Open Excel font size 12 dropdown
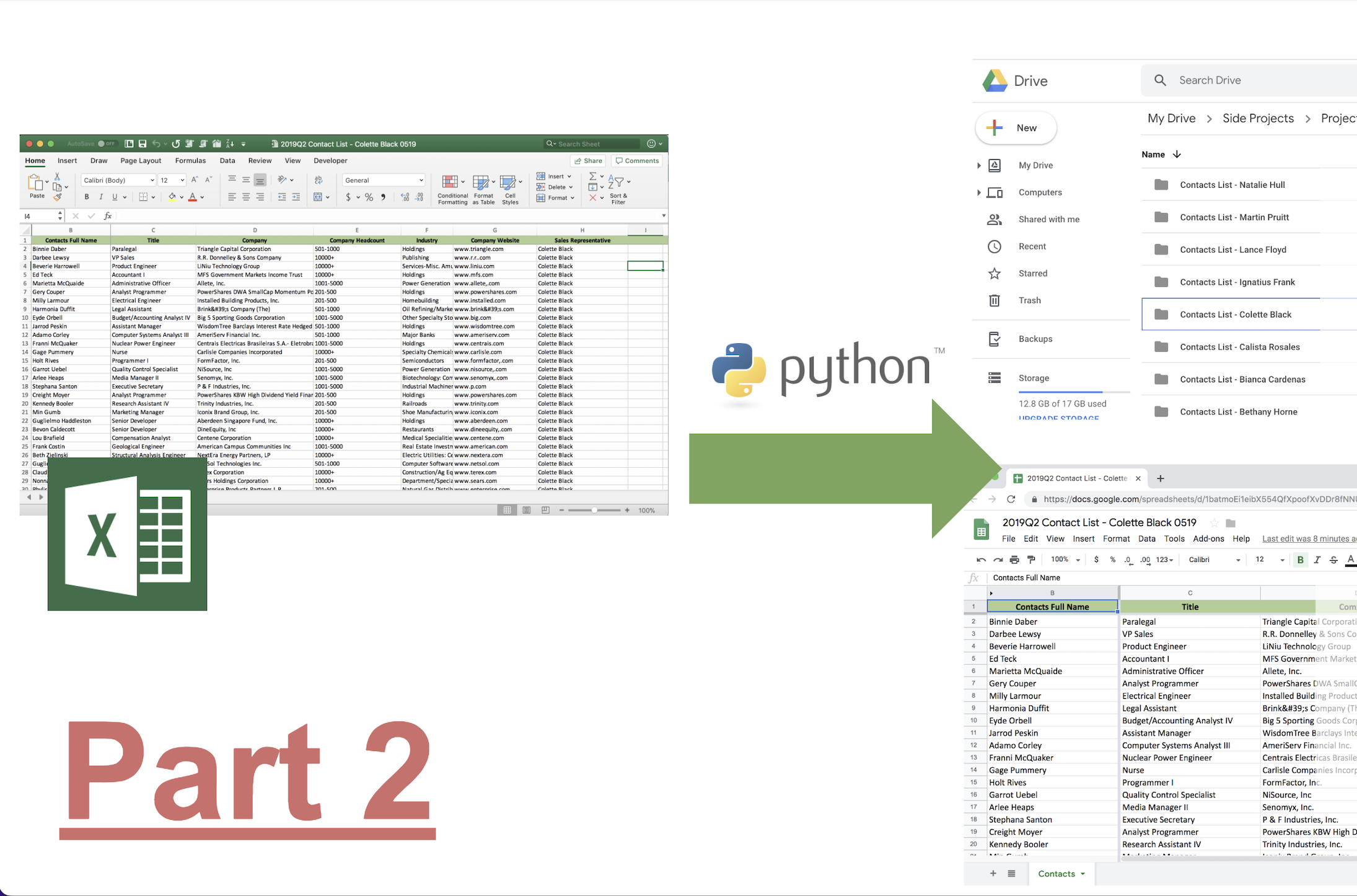1357x896 pixels. tap(172, 180)
